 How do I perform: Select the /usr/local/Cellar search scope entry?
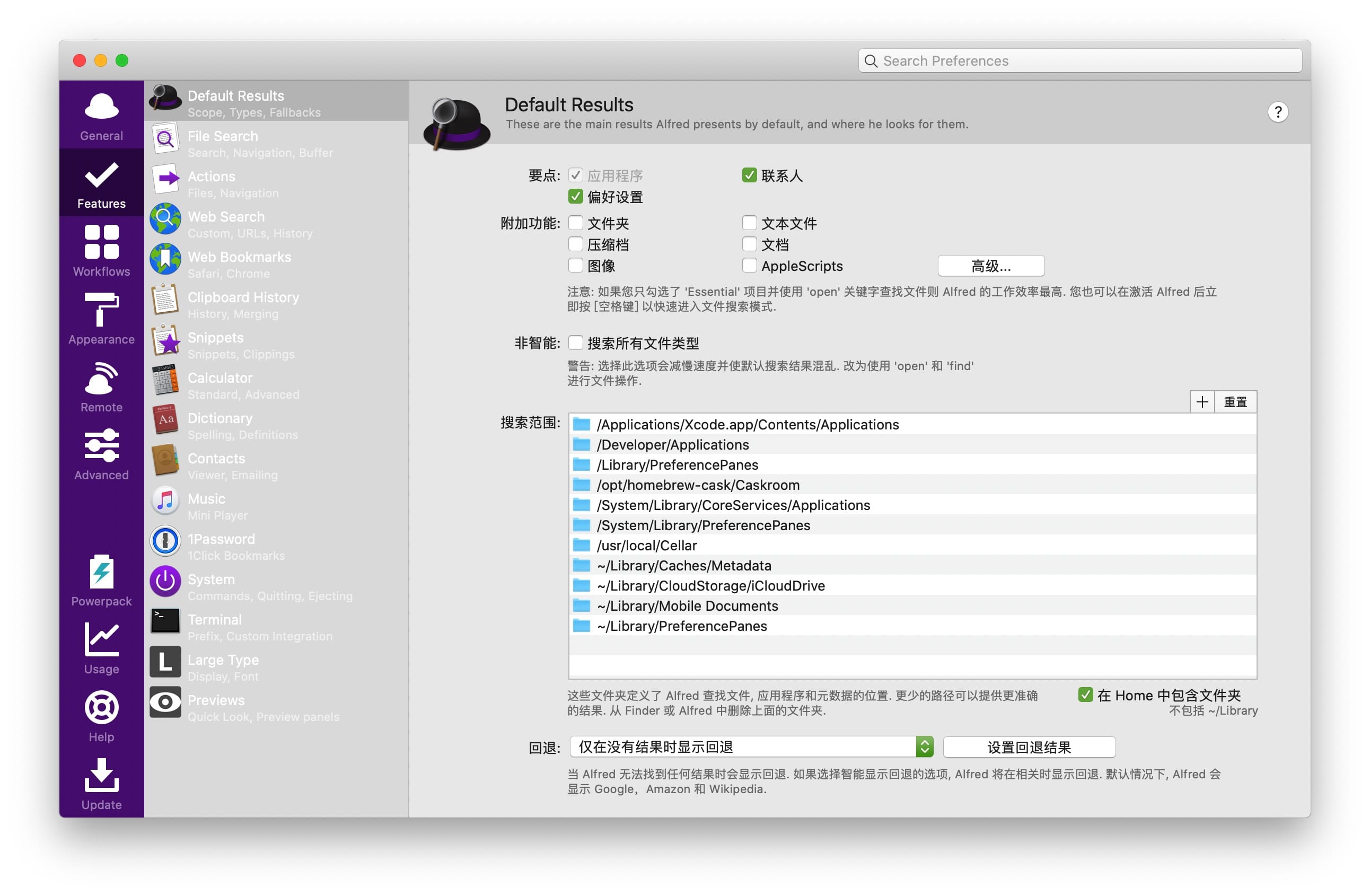[646, 545]
